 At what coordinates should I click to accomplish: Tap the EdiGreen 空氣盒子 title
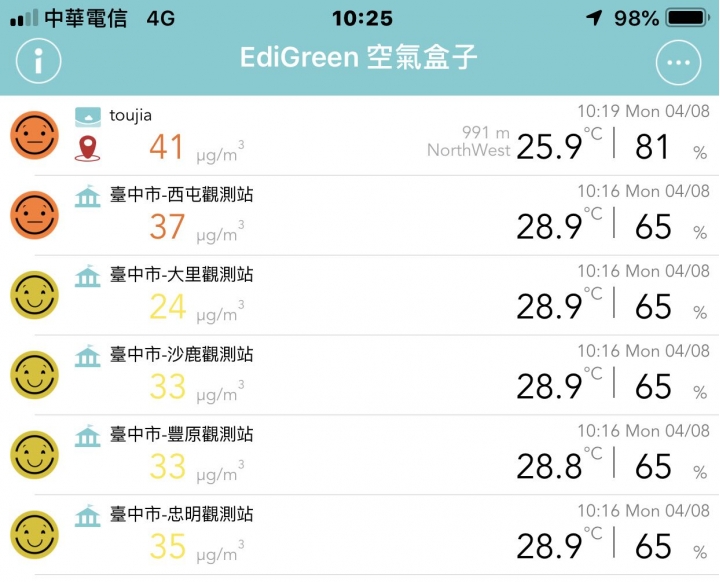click(x=359, y=57)
